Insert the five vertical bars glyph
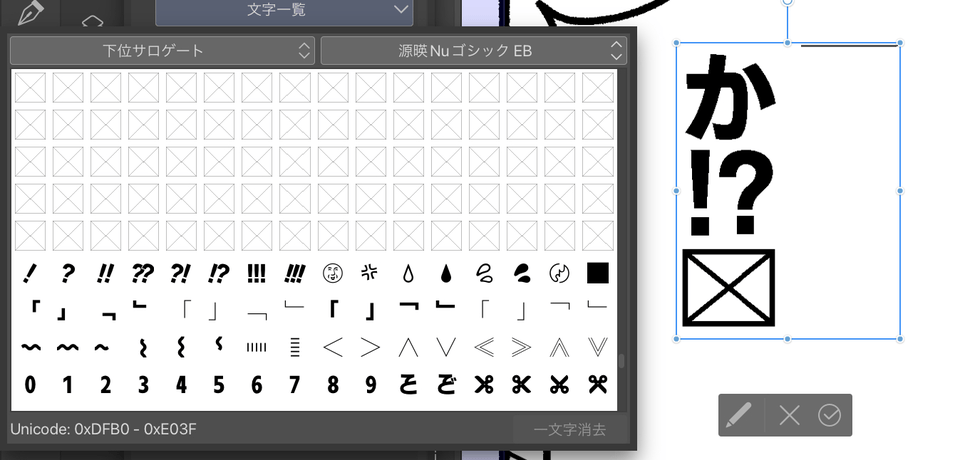 pos(257,347)
